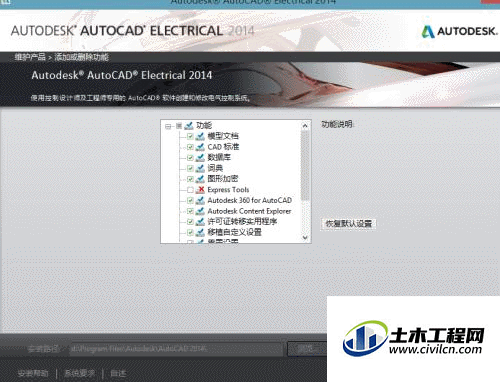Uncheck the 图形加密 checkbox
The image size is (500, 382).
190,179
